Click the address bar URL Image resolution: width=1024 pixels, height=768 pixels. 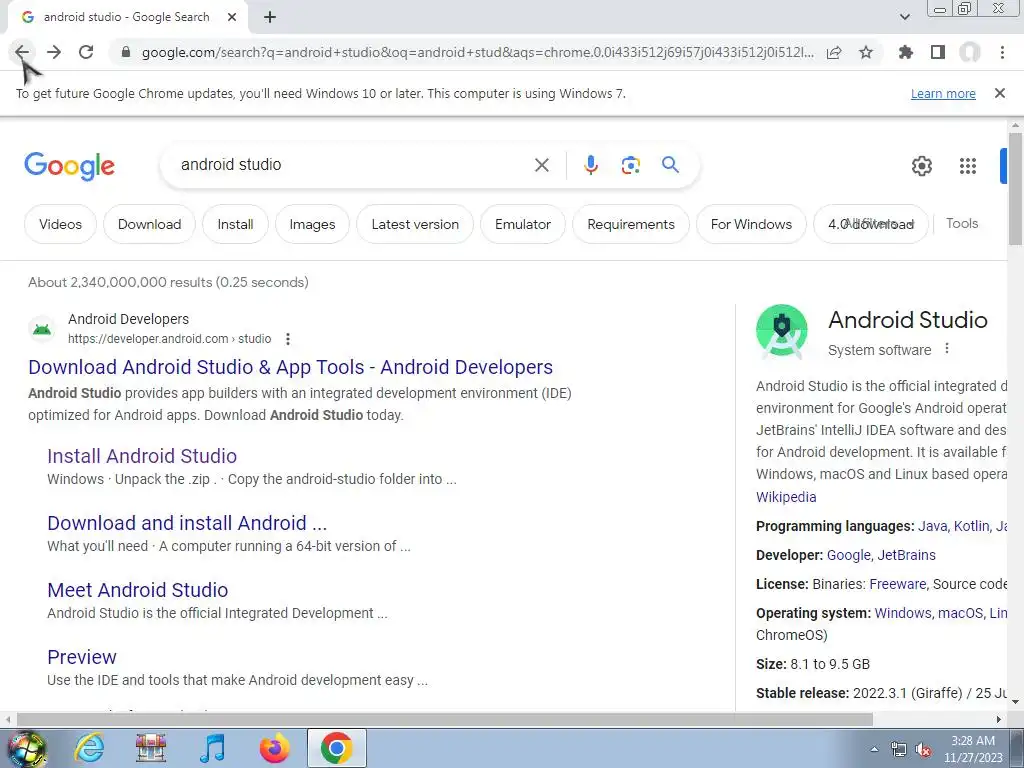click(x=478, y=52)
